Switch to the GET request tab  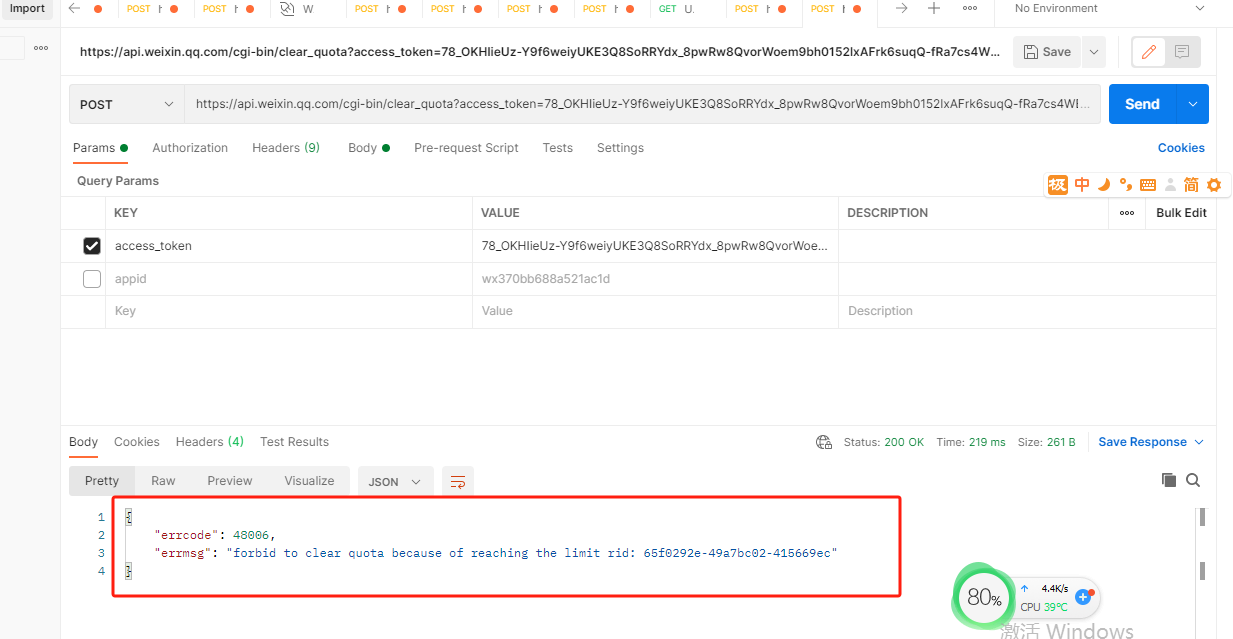click(x=676, y=9)
